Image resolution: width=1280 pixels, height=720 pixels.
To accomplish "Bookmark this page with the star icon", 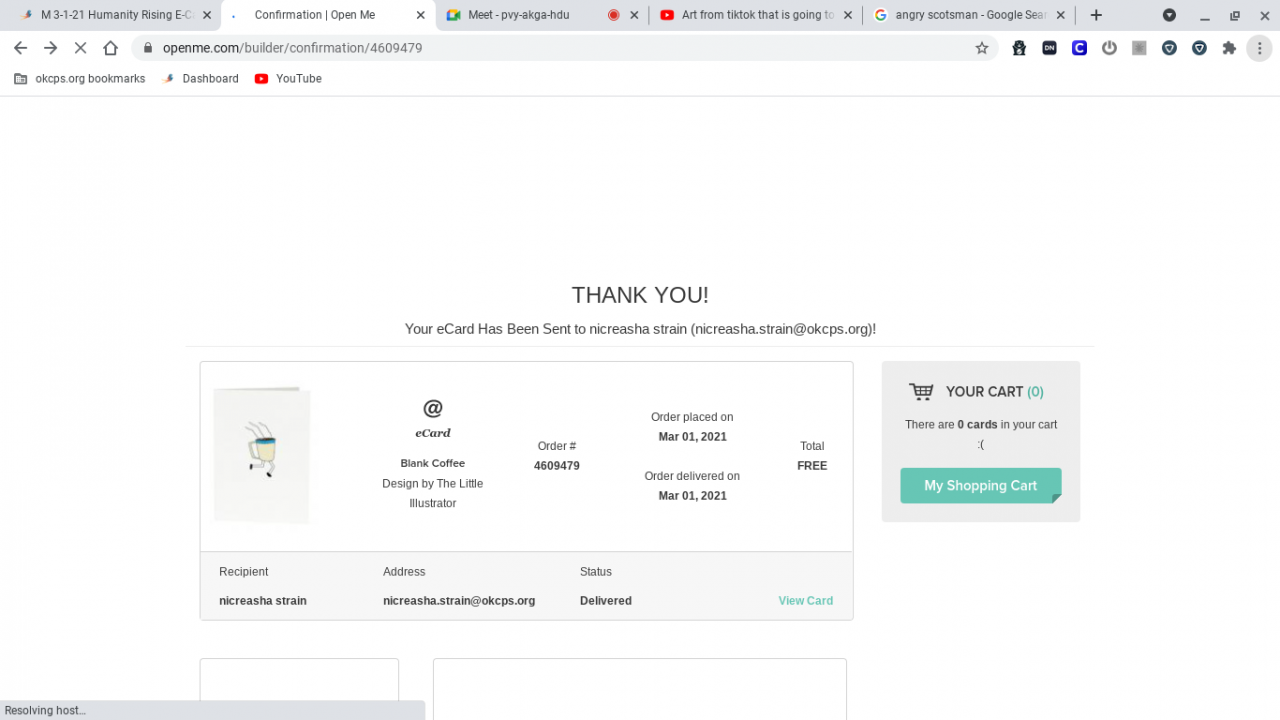I will tap(982, 48).
